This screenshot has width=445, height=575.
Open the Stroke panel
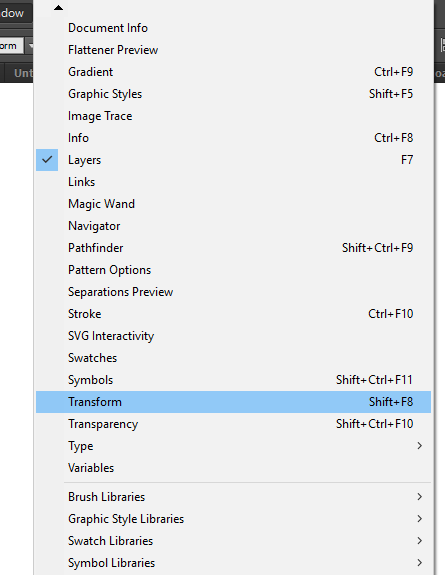click(x=233, y=314)
